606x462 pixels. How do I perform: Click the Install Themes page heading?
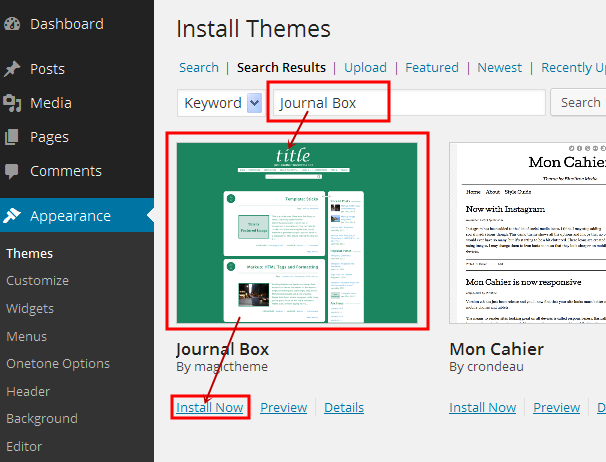[x=254, y=29]
